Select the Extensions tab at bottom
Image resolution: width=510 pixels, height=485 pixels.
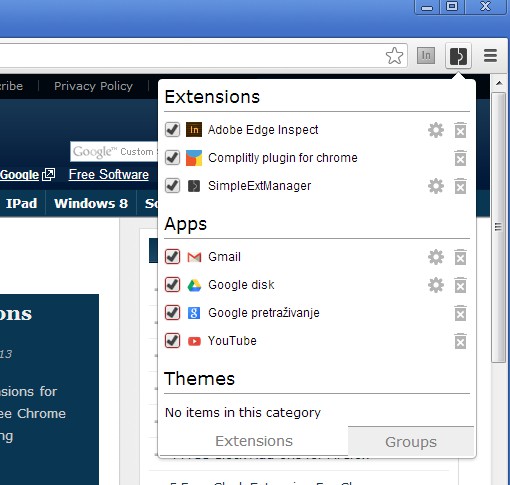tap(254, 441)
